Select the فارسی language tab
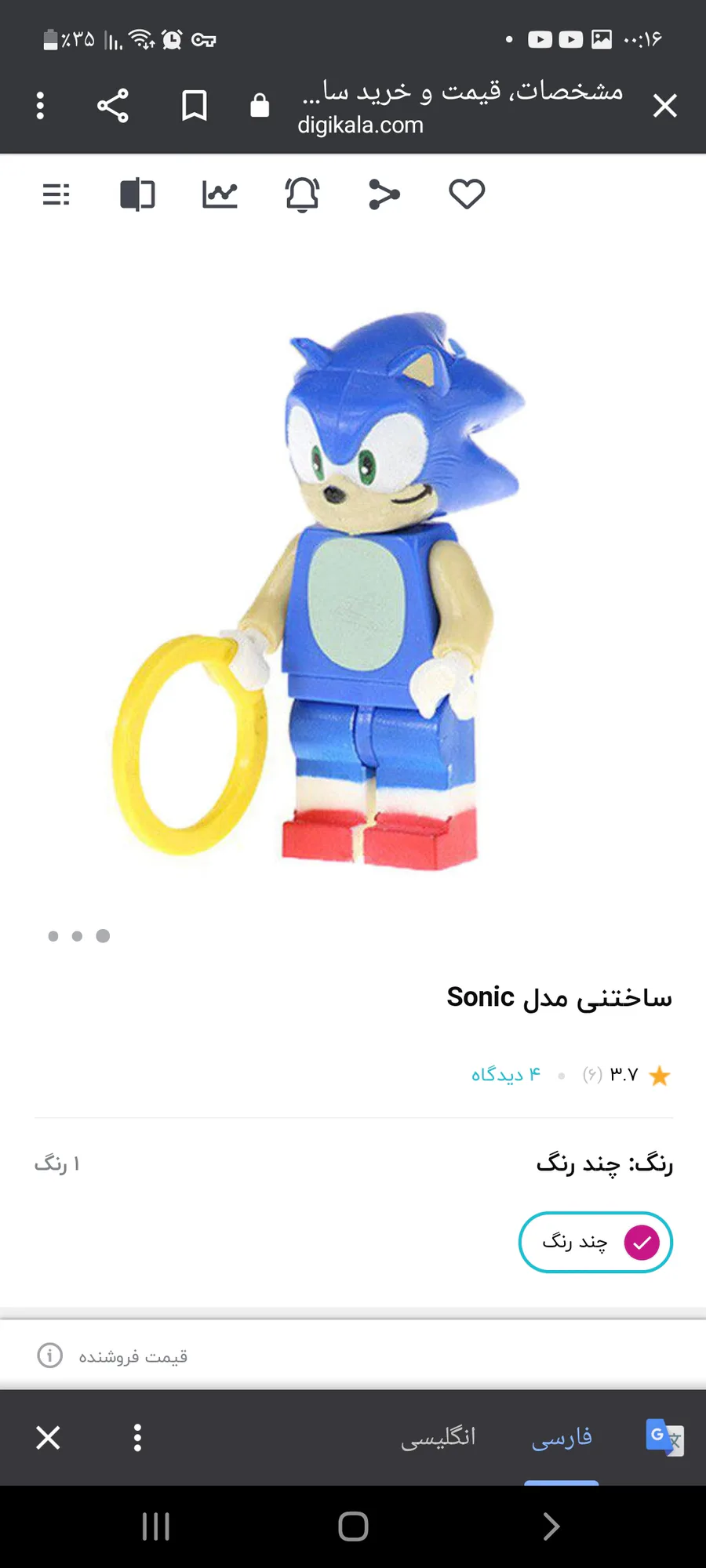Screen dimensions: 706x1568 562,1437
